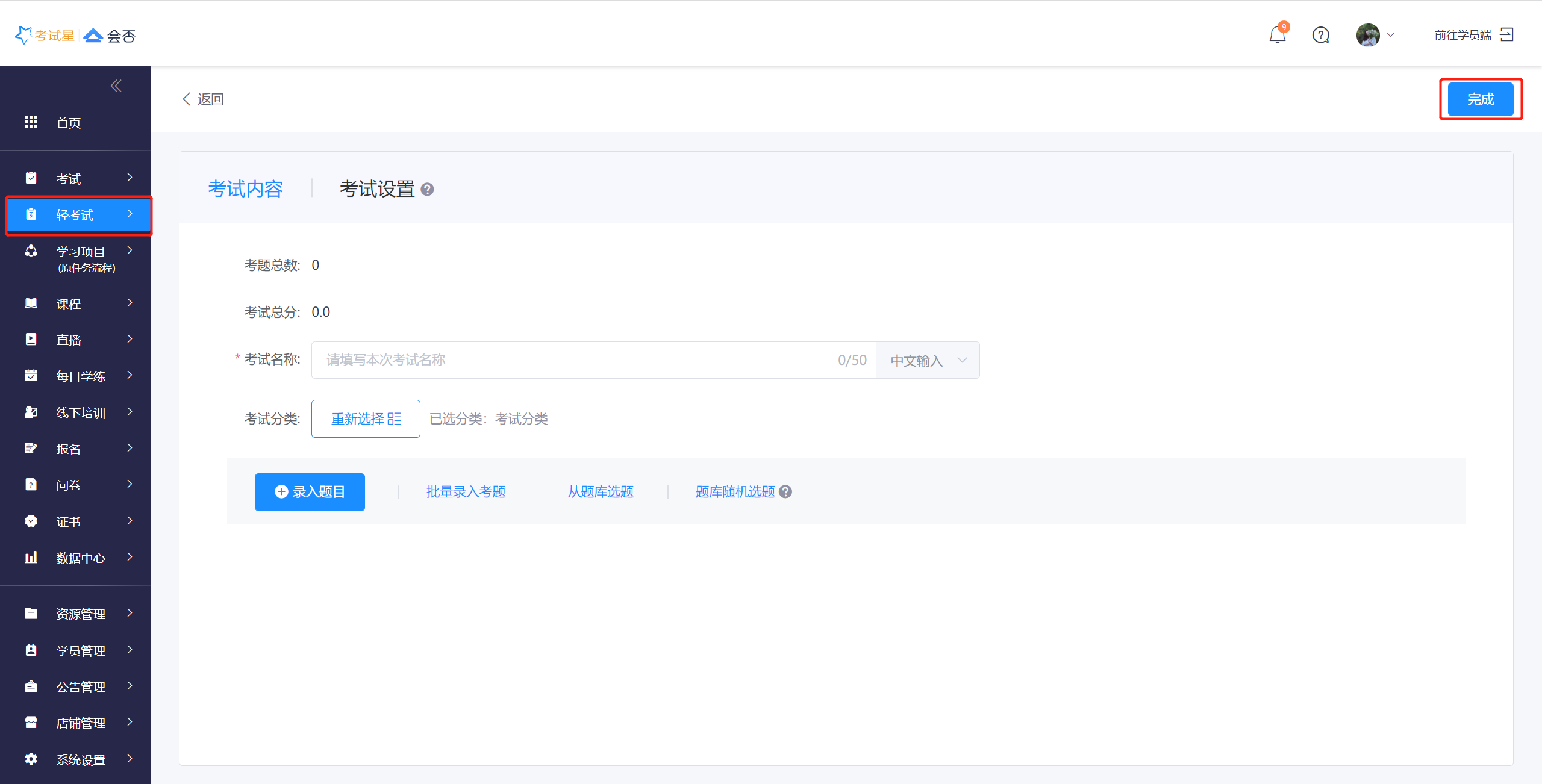Click the help icon beside 考试设置

pyautogui.click(x=427, y=190)
